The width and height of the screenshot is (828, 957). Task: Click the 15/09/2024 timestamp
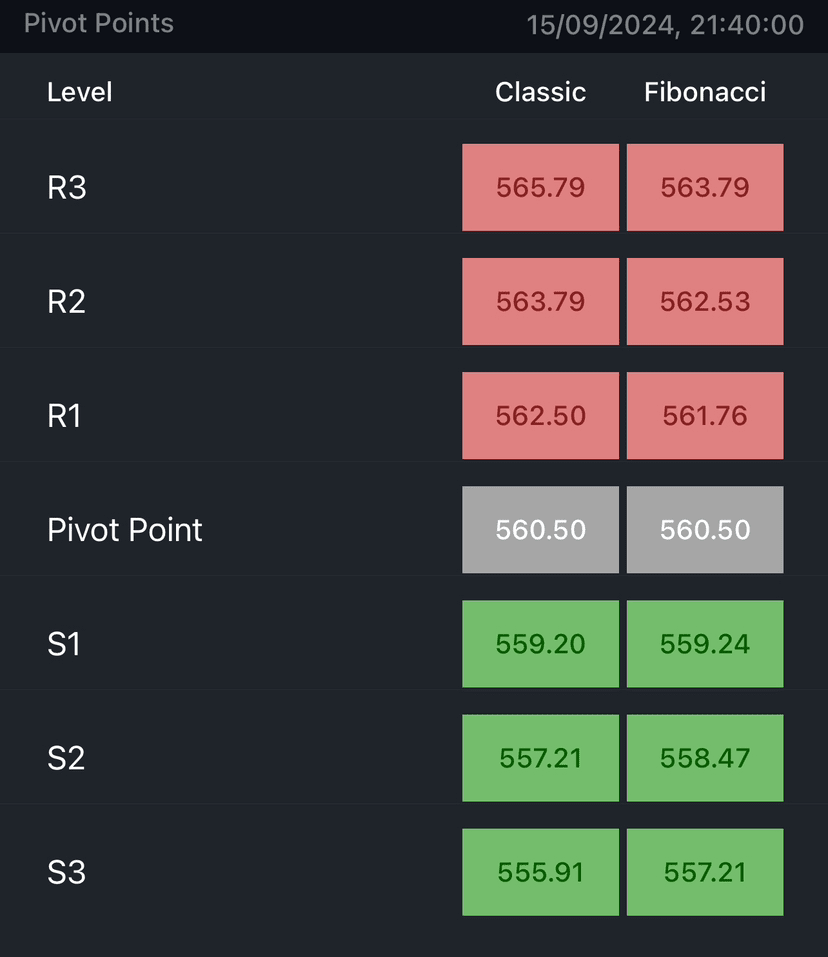[665, 25]
